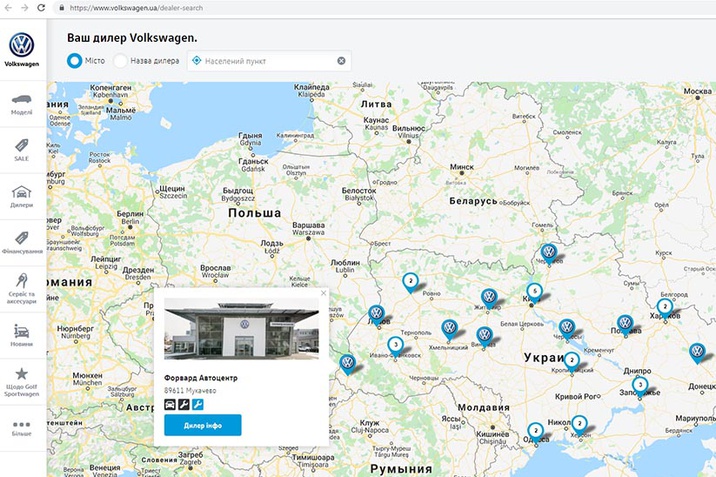716x477 pixels.
Task: Open the cluster of 2 dealers at Кропивницкий
Action: point(571,362)
